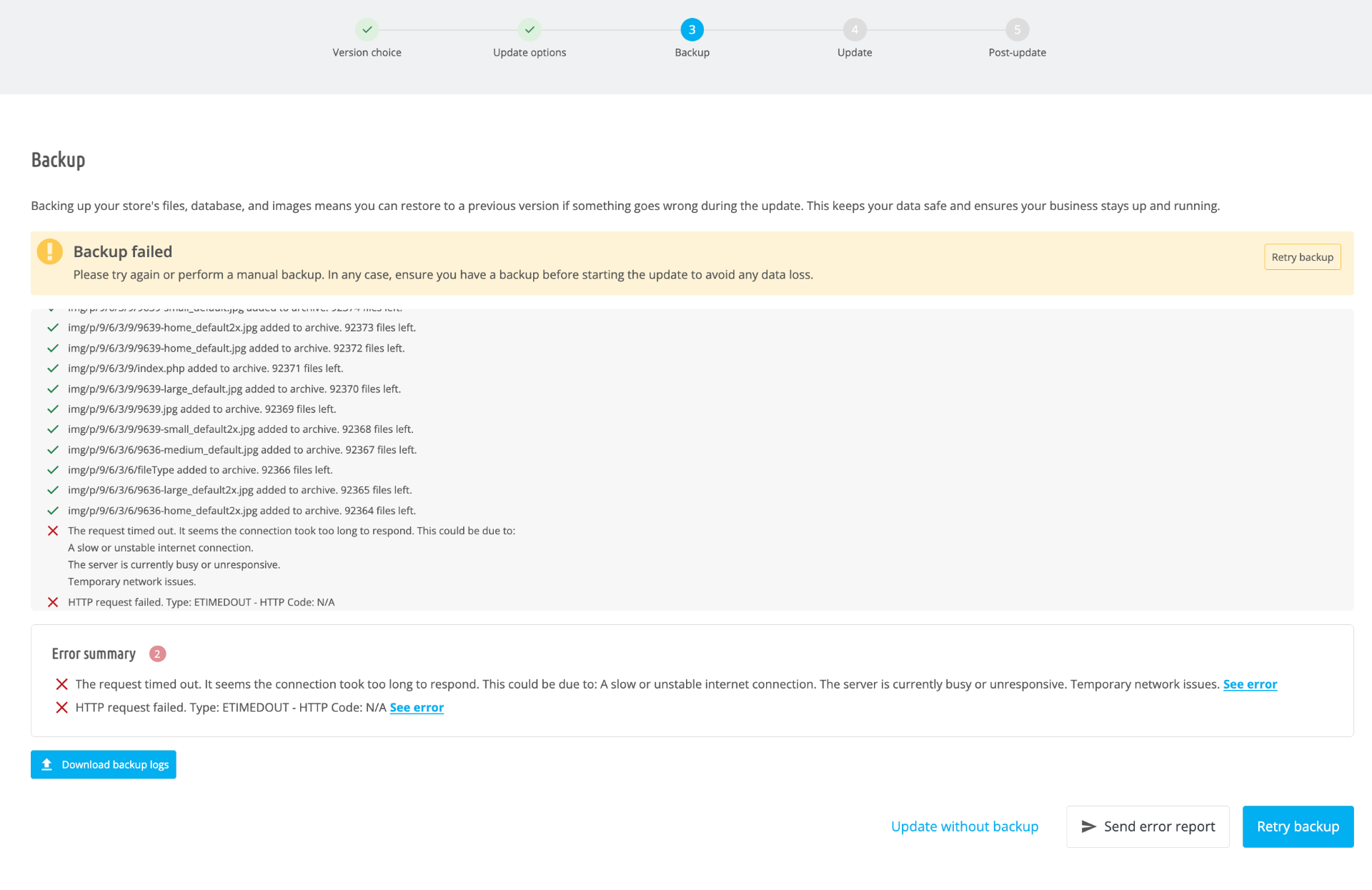
Task: Download backup logs
Action: point(104,765)
